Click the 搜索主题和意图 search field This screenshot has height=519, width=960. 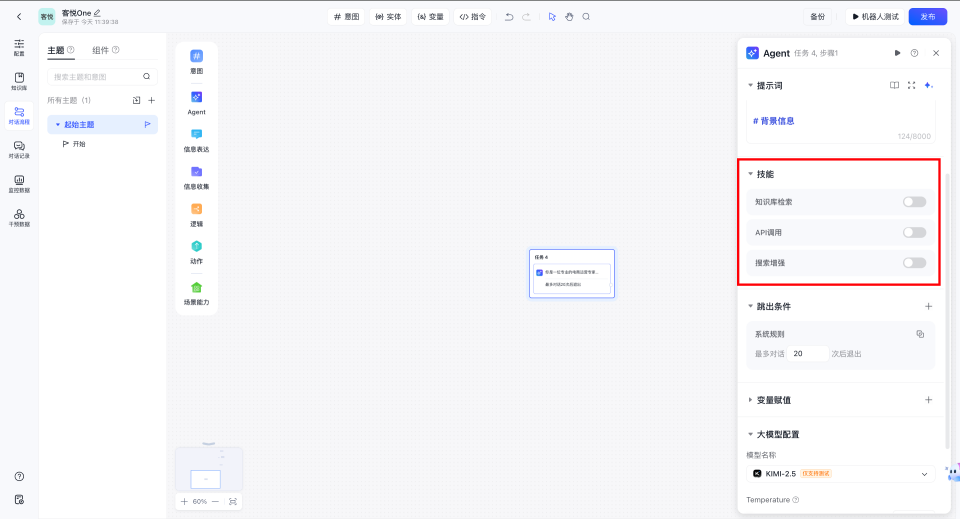click(x=102, y=77)
